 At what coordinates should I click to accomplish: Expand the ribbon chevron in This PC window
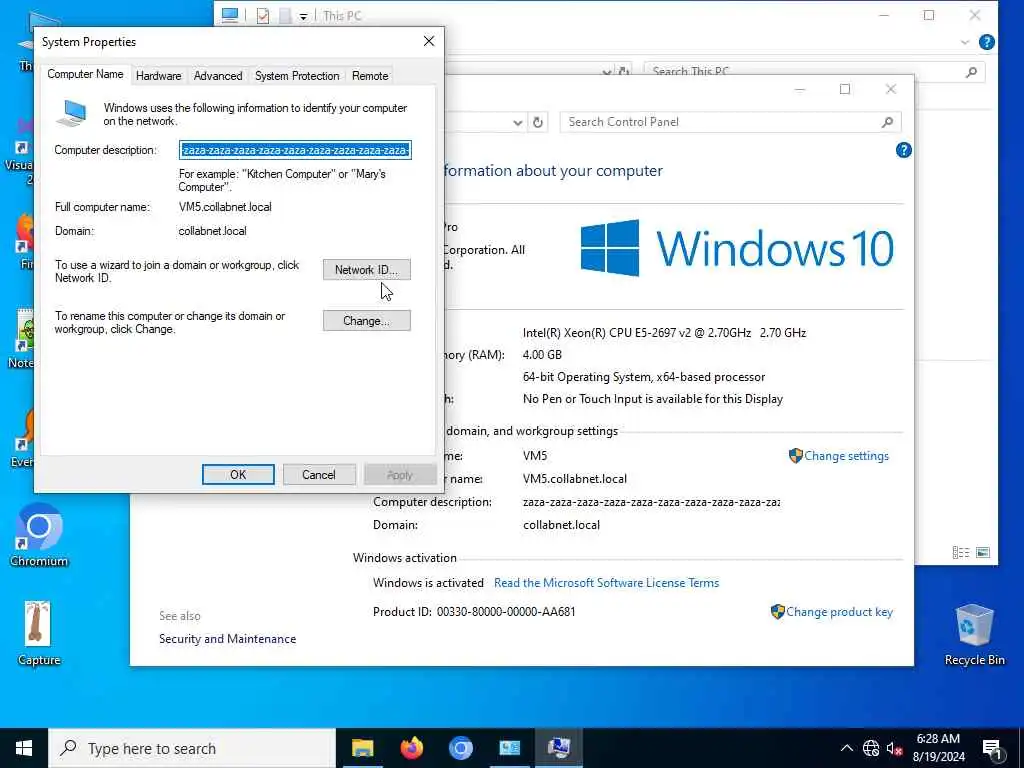coord(965,42)
